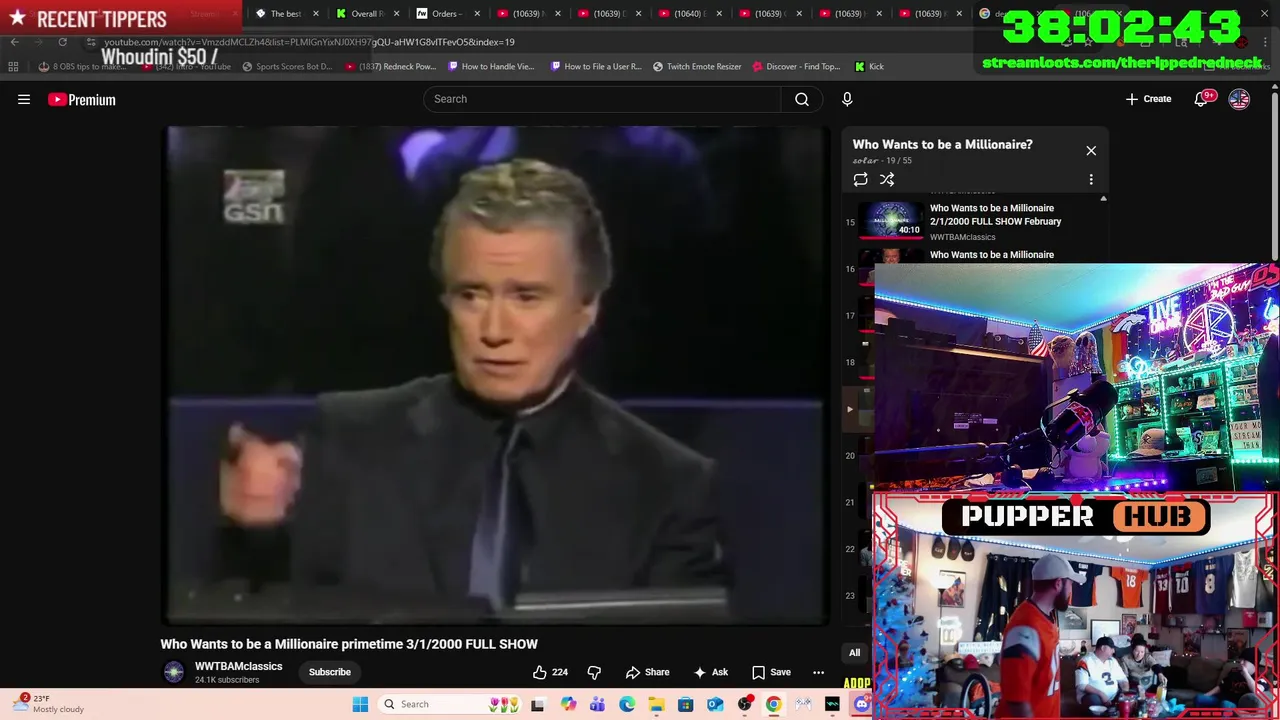Viewport: 1280px width, 720px height.
Task: Open 'Sports Scores Bot D...' bookmark
Action: coord(287,66)
